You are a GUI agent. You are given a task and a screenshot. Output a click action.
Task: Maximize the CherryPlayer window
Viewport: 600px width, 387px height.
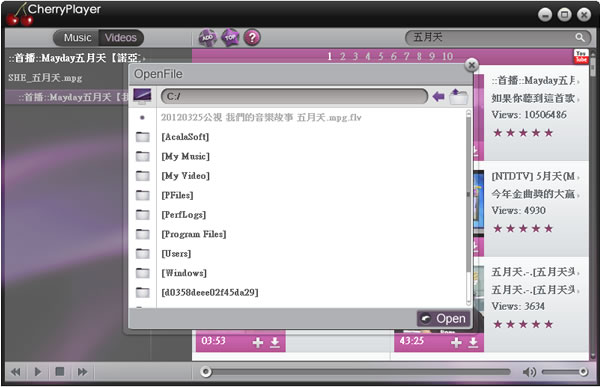(x=564, y=15)
